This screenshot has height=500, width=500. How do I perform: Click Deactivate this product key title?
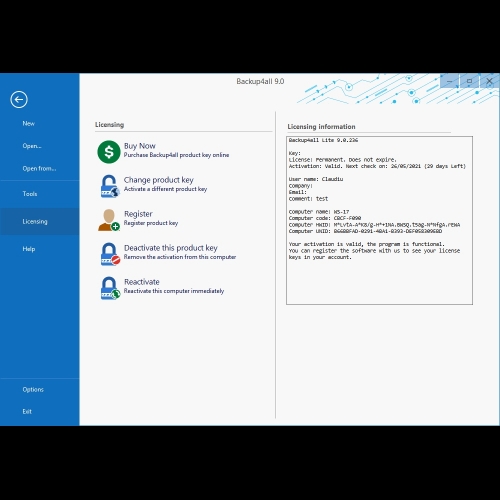tap(171, 248)
